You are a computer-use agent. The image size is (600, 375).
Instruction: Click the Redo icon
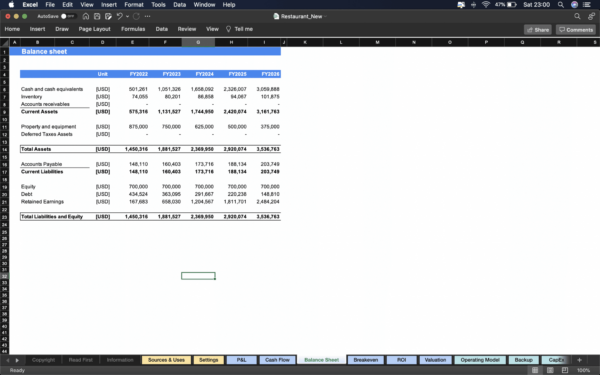click(137, 16)
